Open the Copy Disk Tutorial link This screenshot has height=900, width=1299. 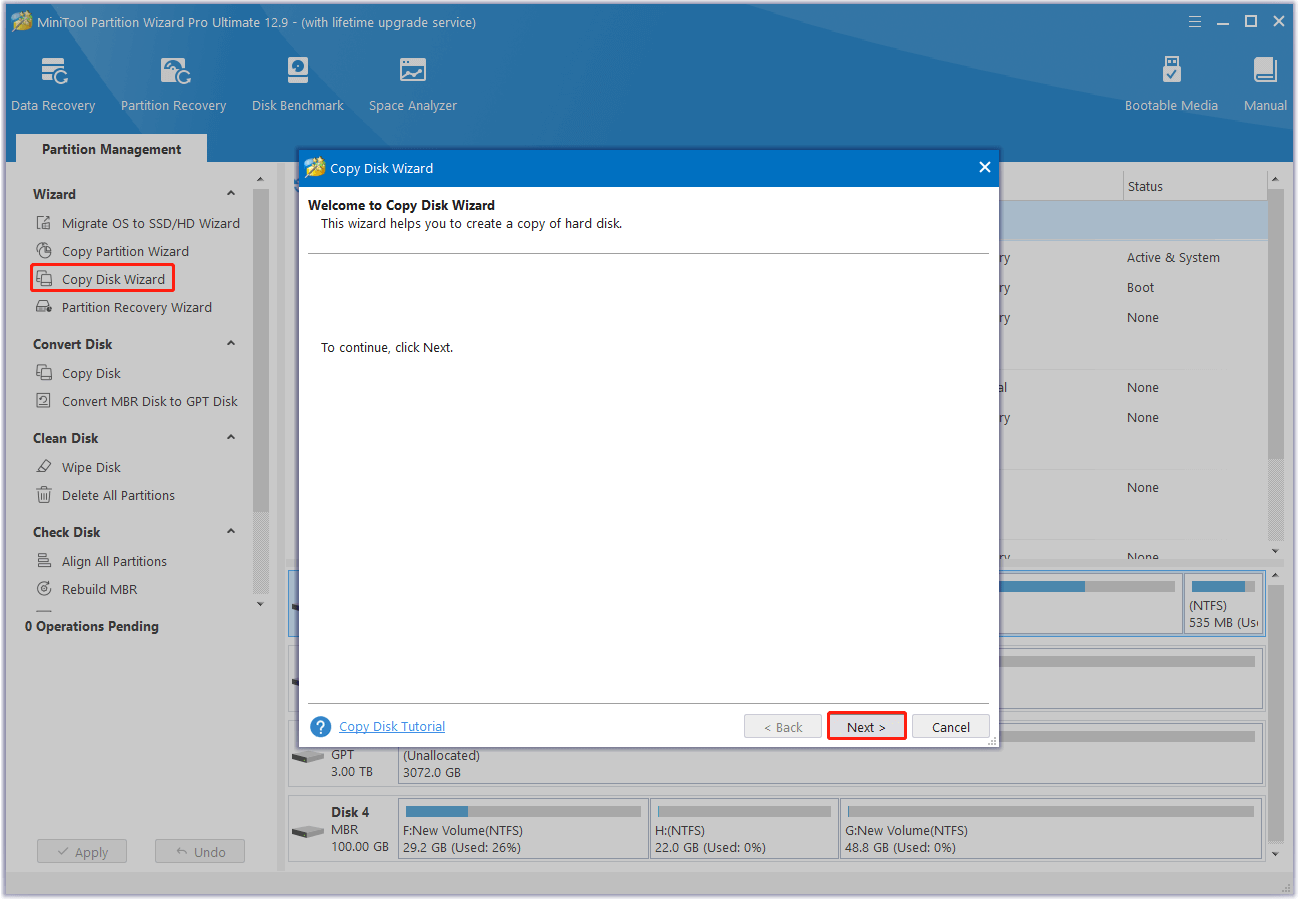coord(392,727)
